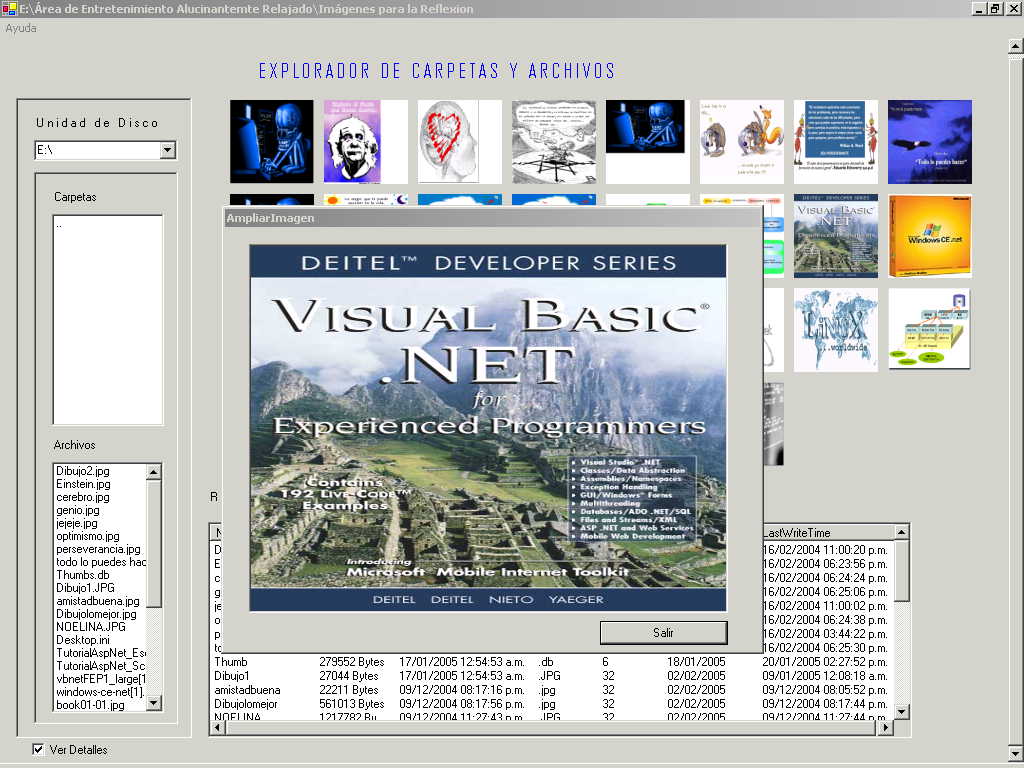This screenshot has height=768, width=1024.
Task: Click the "279552 Bytes" size cell
Action: 352,662
